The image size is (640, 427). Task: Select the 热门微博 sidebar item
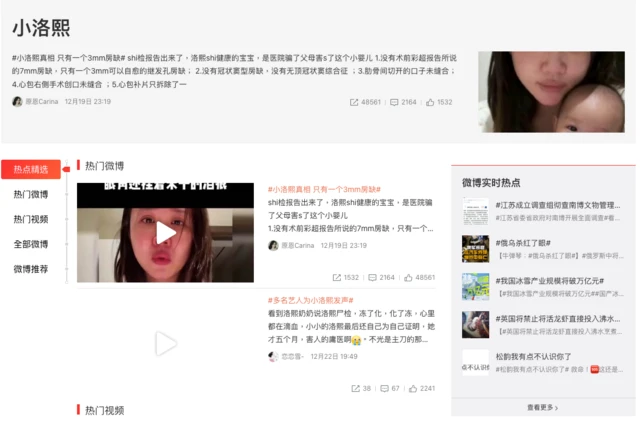point(31,194)
